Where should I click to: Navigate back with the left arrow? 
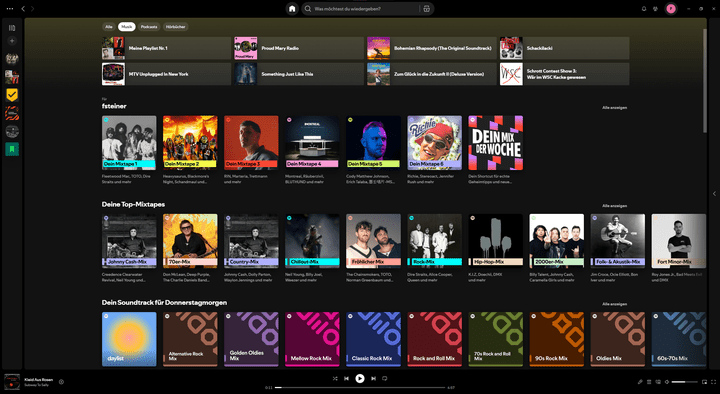(x=23, y=9)
